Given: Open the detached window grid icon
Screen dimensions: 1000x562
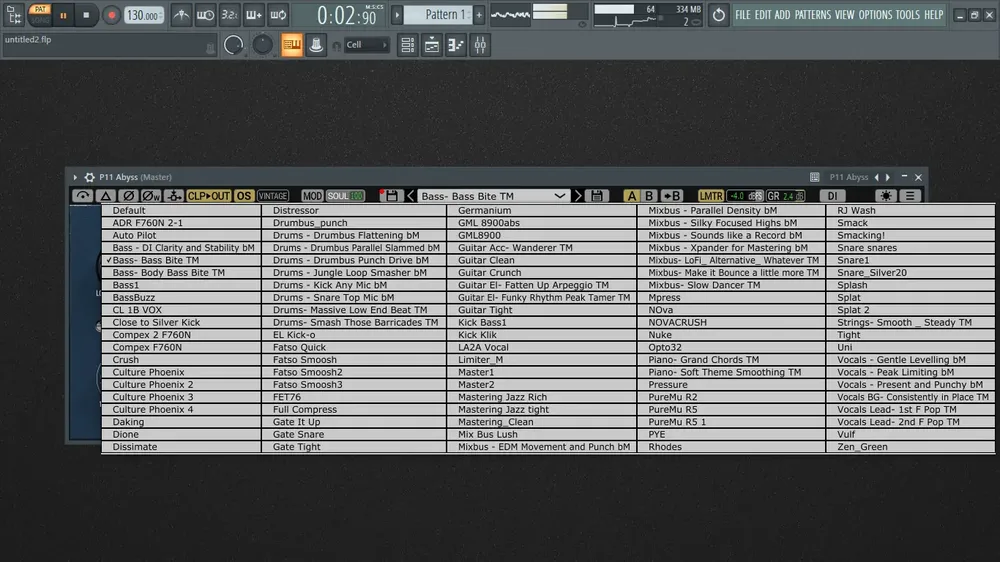Looking at the screenshot, I should [814, 177].
